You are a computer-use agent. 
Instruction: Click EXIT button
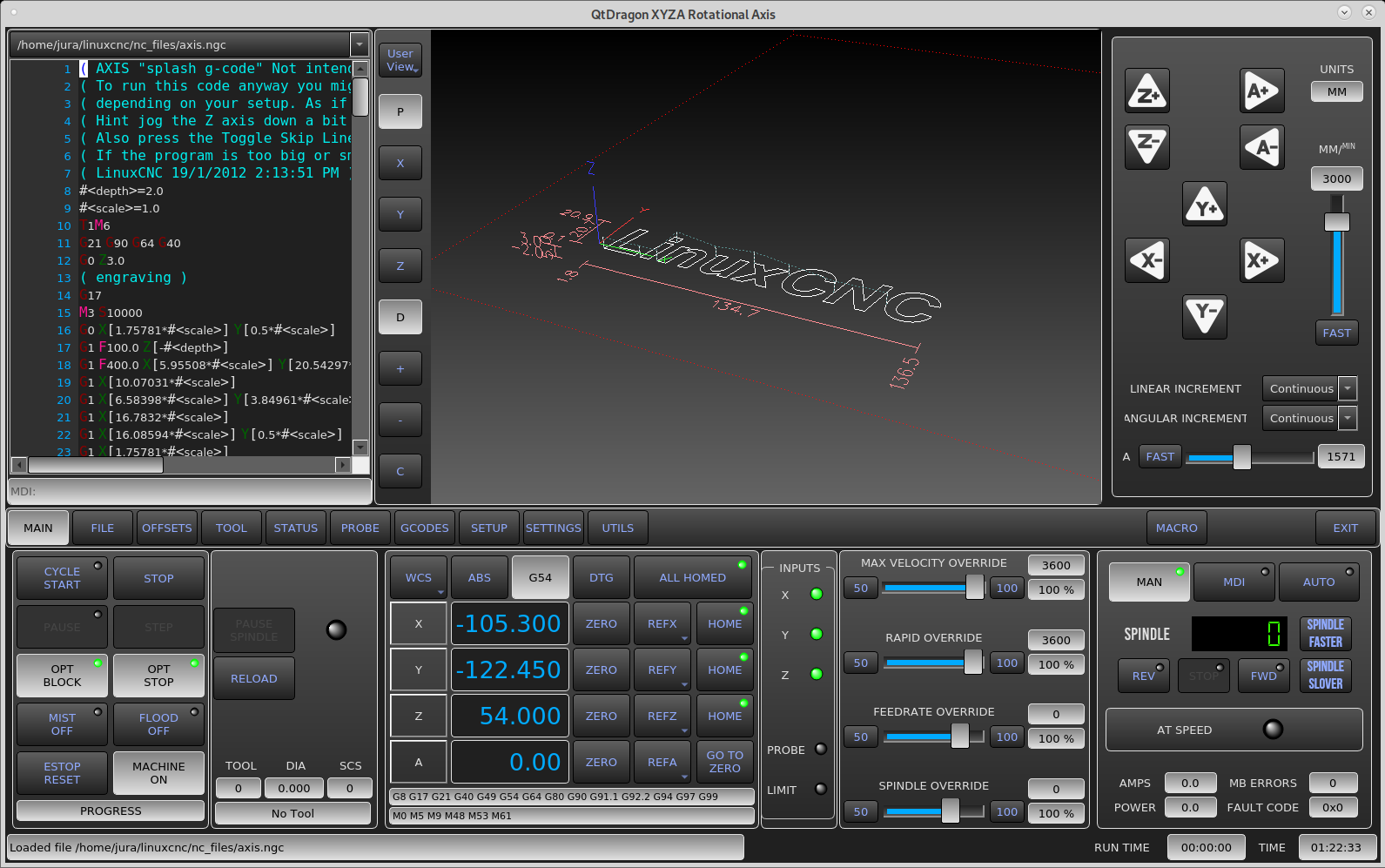1346,528
